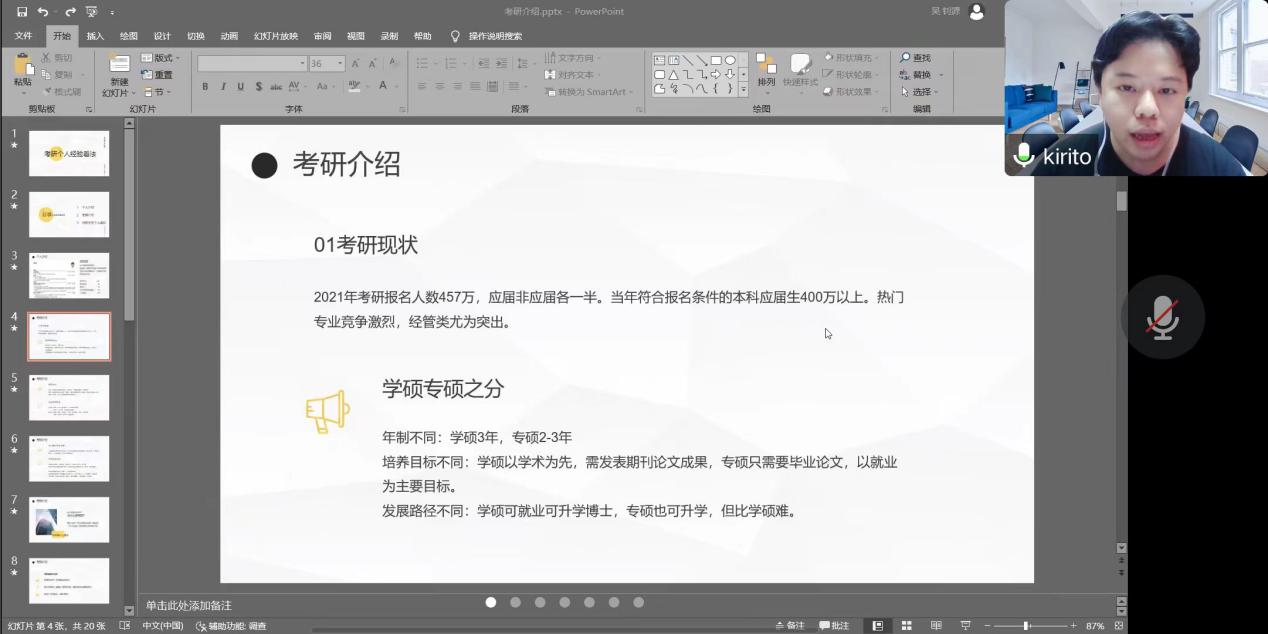Click the New Slide icon
The height and width of the screenshot is (634, 1268).
[119, 65]
